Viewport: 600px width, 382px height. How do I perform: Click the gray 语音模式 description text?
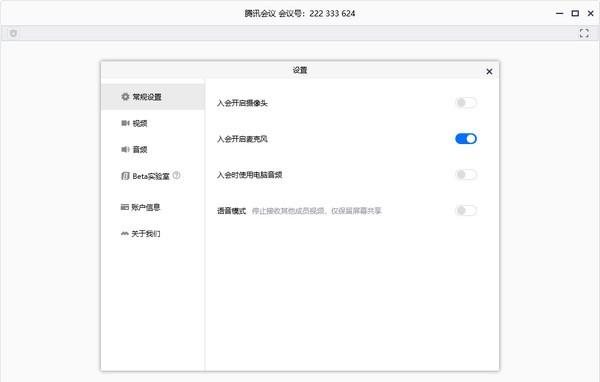[317, 211]
